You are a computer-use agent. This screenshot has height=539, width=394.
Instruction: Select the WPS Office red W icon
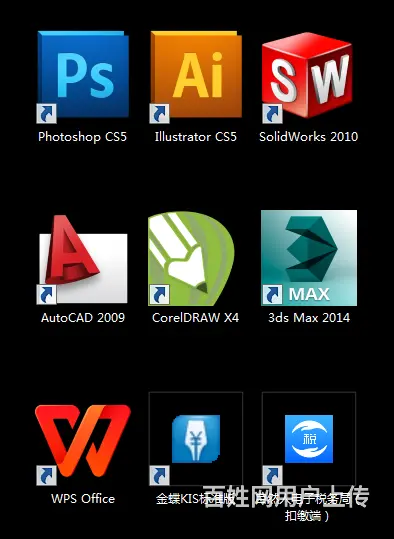(x=83, y=444)
